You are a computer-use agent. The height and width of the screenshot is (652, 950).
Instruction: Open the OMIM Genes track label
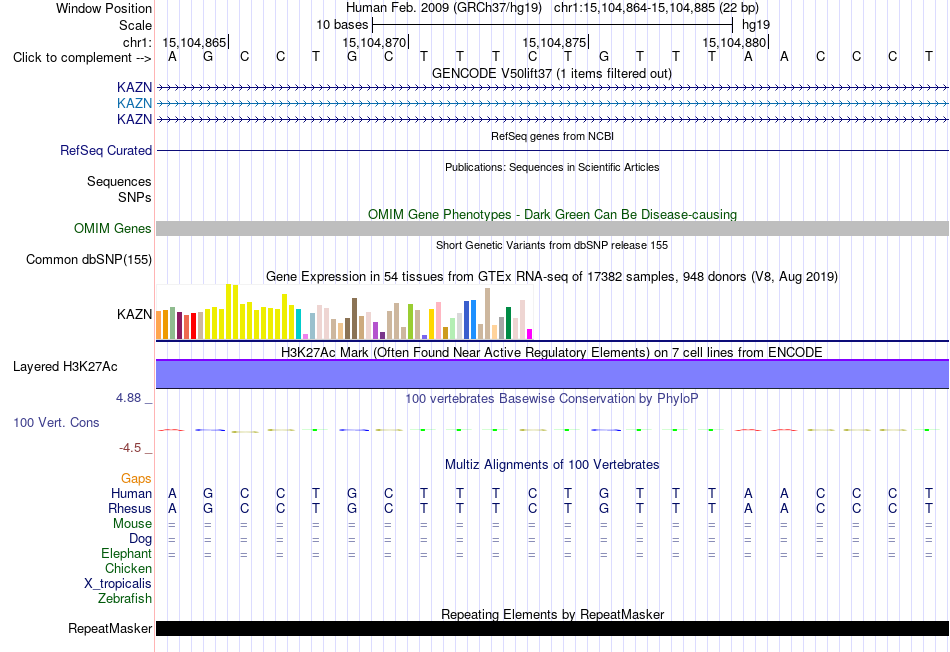[112, 228]
